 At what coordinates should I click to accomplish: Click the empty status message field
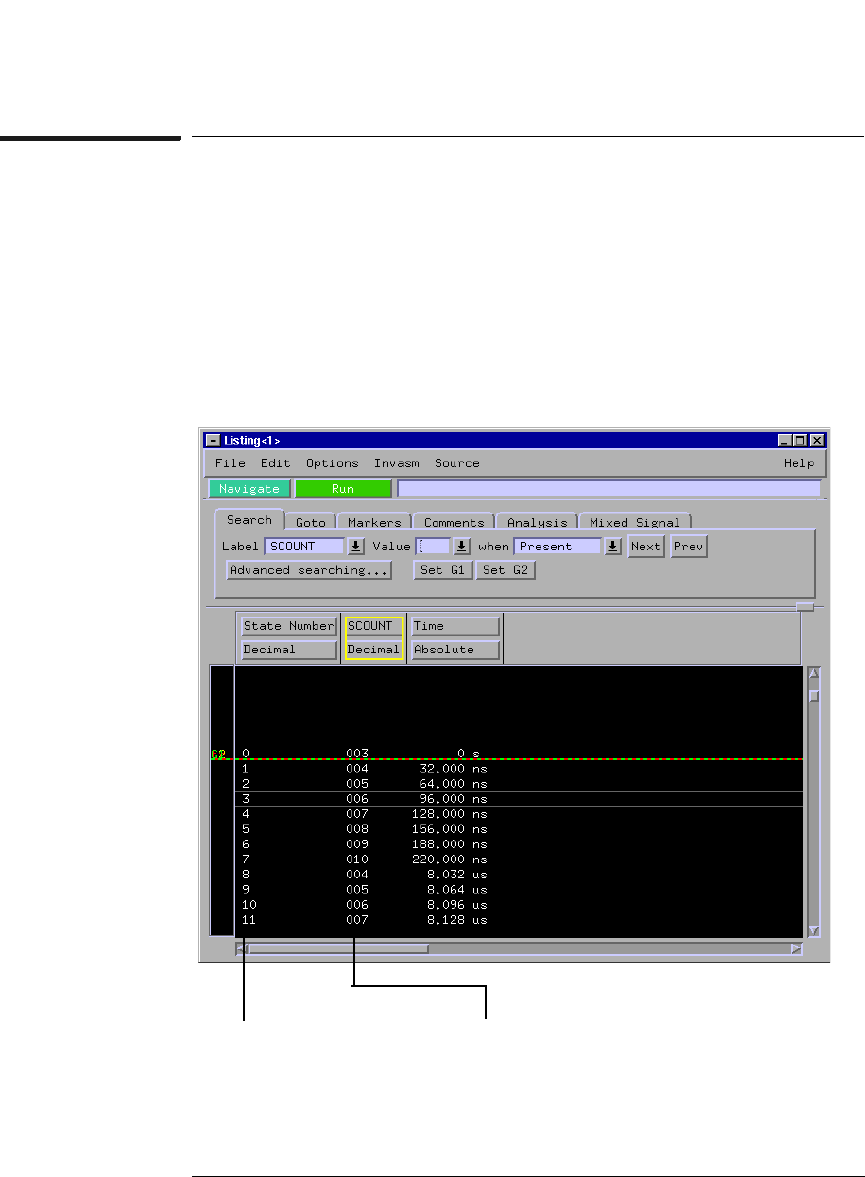pos(609,489)
